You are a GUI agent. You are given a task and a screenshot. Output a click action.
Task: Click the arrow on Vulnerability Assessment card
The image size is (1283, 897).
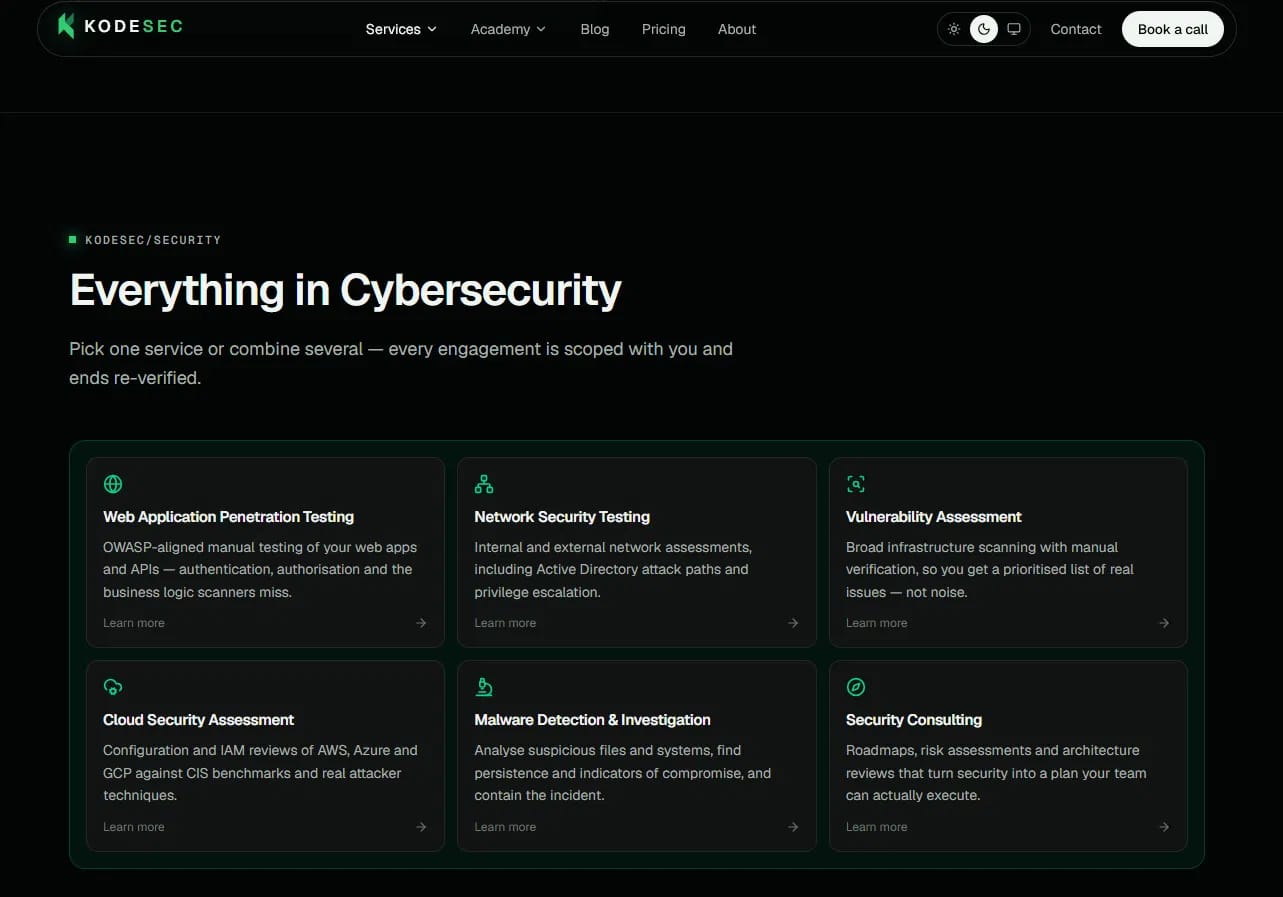pos(1164,623)
